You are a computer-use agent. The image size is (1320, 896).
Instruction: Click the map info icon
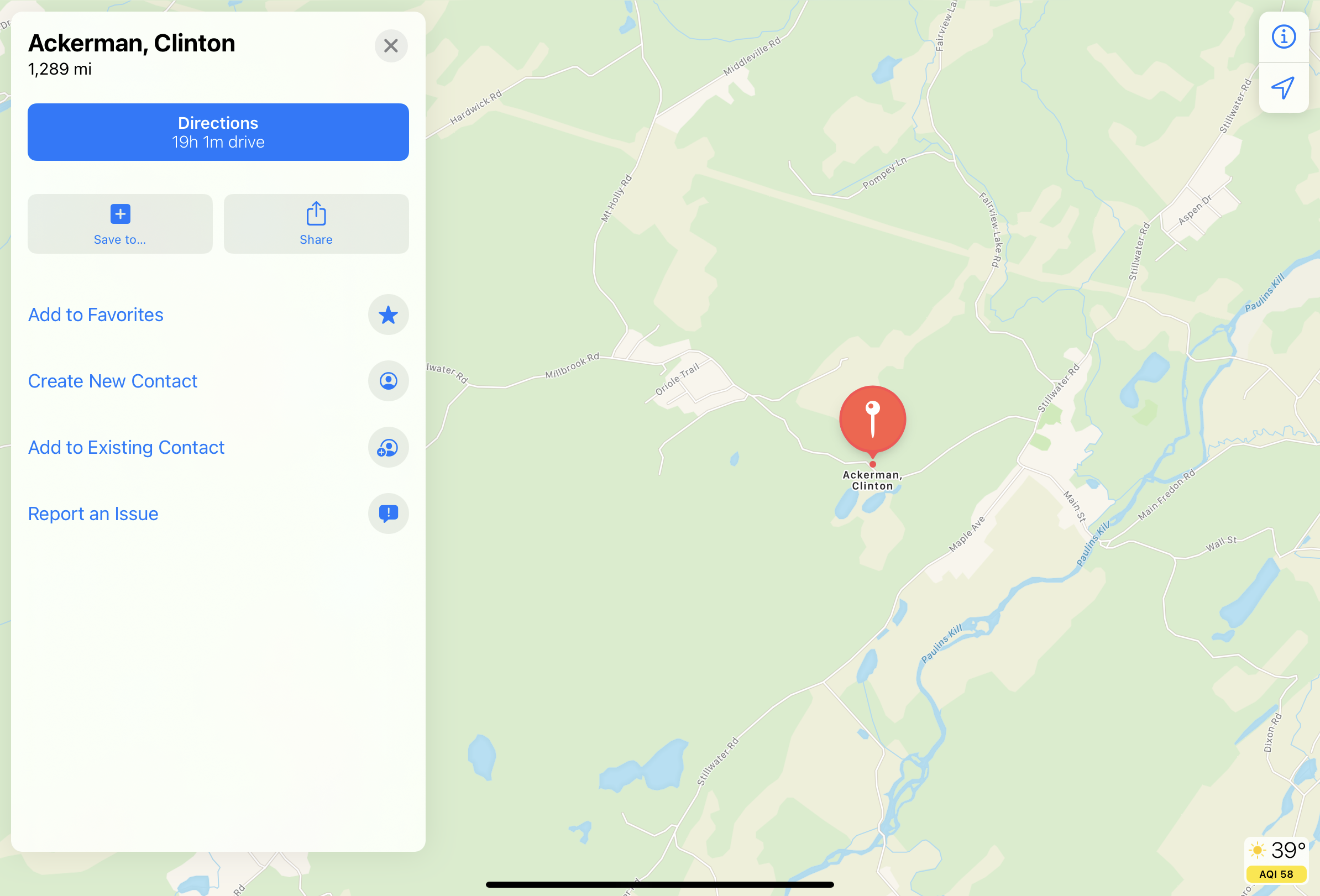[1283, 37]
